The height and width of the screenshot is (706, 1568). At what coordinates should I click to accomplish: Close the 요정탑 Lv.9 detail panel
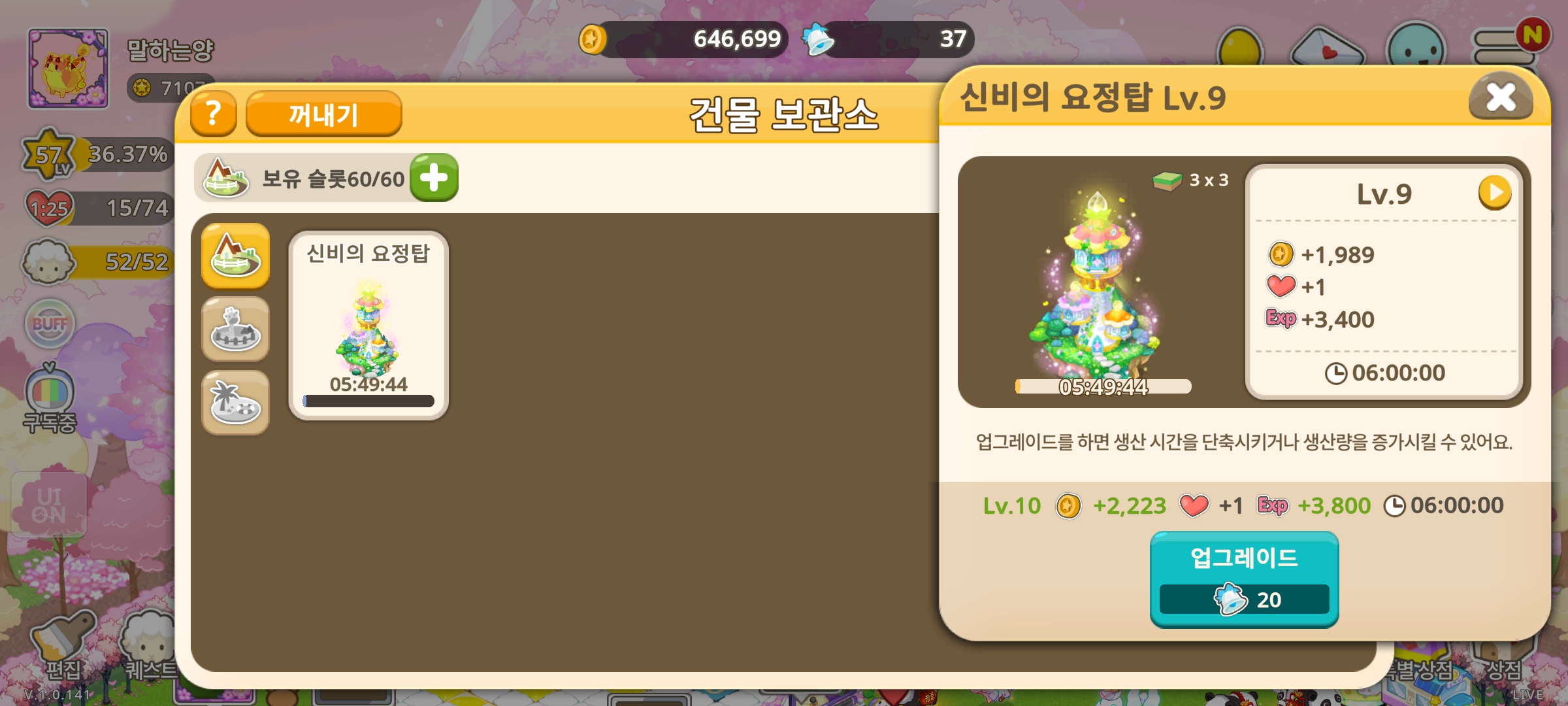click(x=1501, y=98)
